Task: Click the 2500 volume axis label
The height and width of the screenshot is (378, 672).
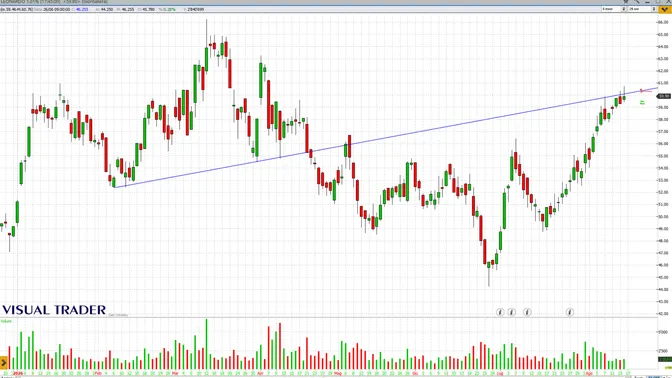Action: point(663,350)
